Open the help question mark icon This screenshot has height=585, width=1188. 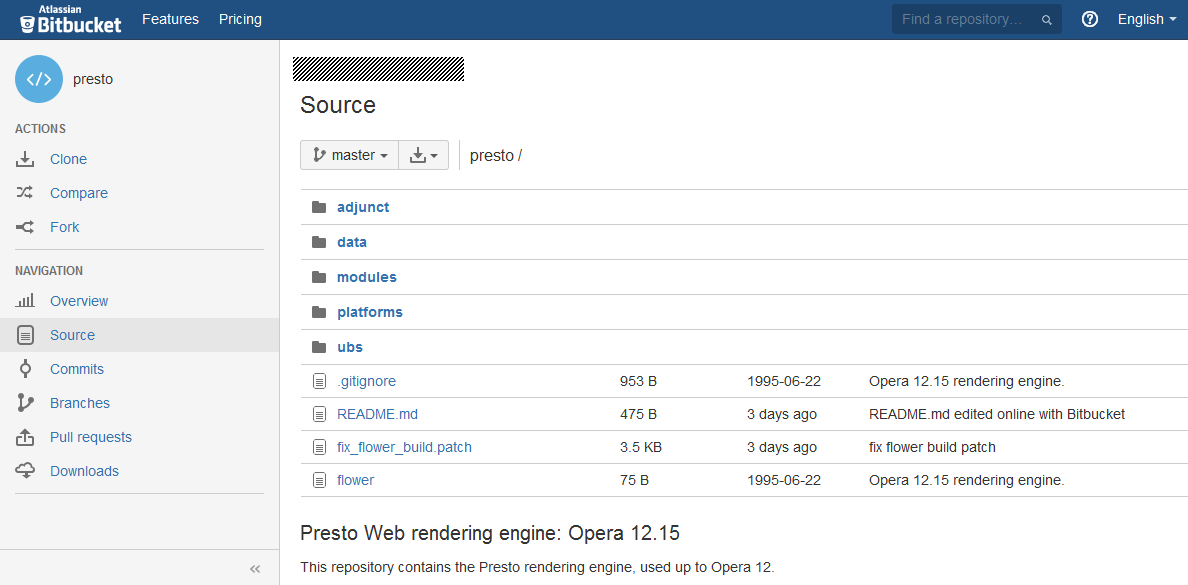pyautogui.click(x=1090, y=19)
